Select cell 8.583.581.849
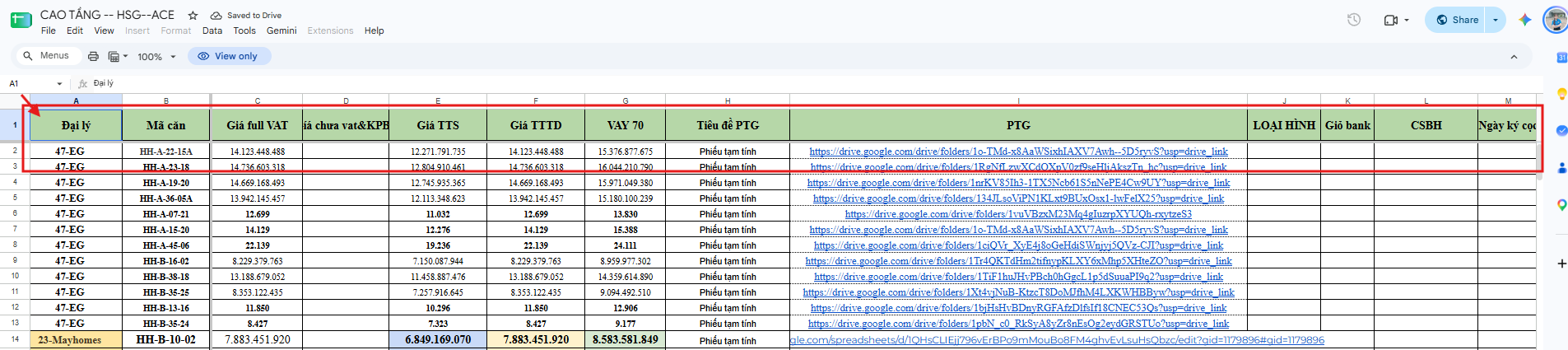This screenshot has width=1568, height=350. point(626,339)
